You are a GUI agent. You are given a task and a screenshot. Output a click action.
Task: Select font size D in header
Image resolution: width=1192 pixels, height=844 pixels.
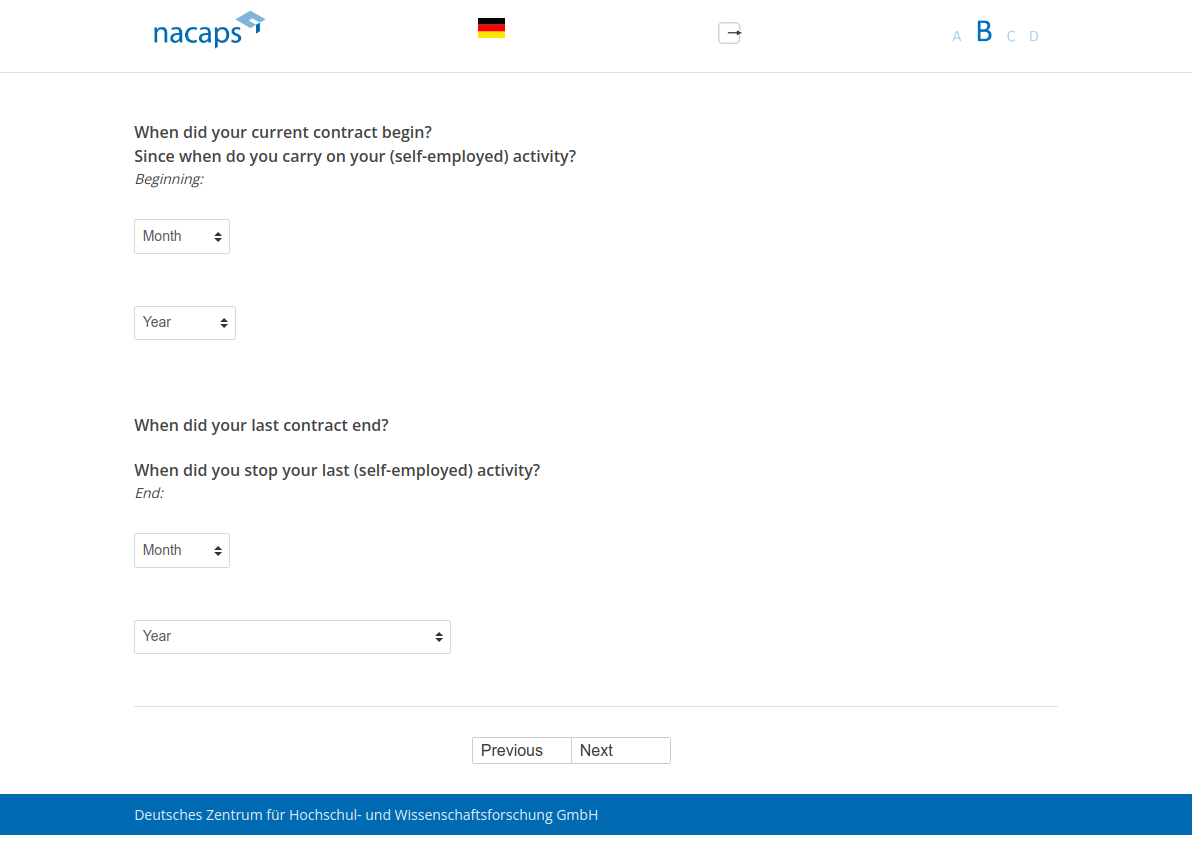click(1034, 37)
